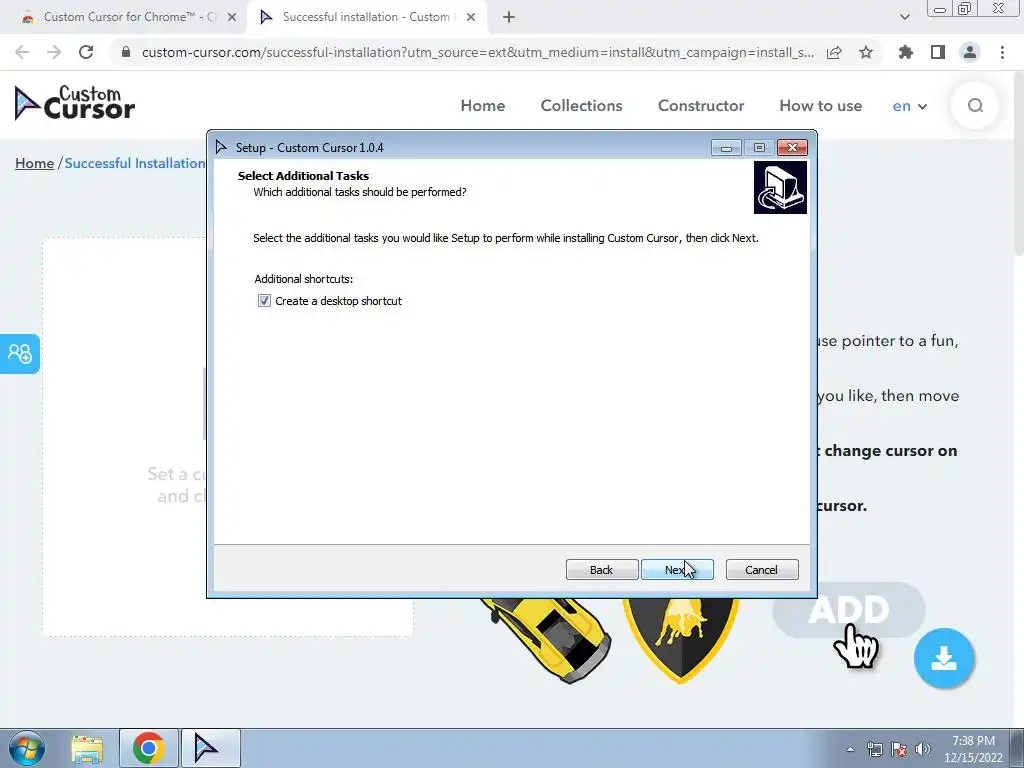
Task: Click the Successful Installation breadcrumb
Action: [135, 163]
